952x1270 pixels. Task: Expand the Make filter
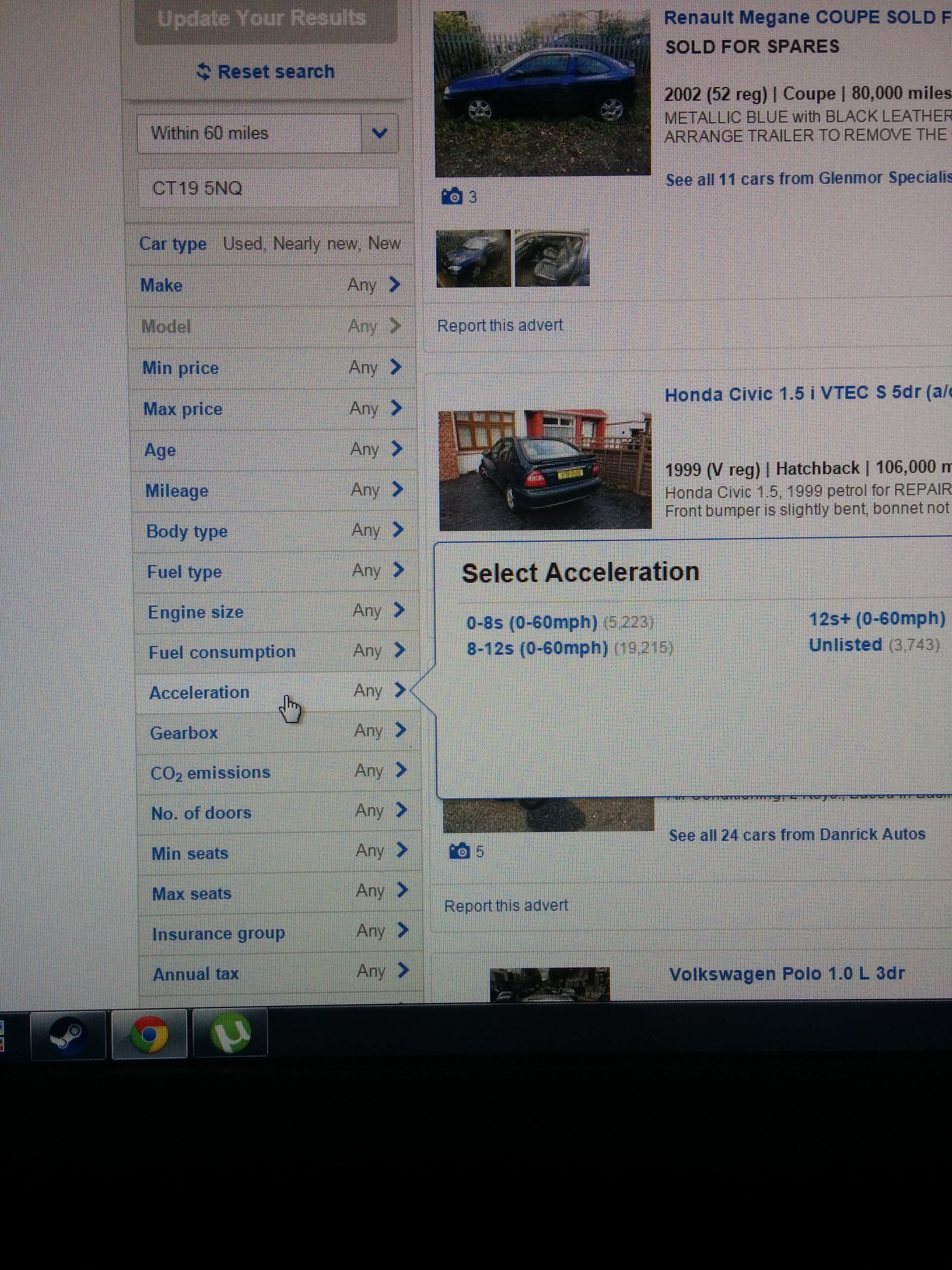click(271, 285)
